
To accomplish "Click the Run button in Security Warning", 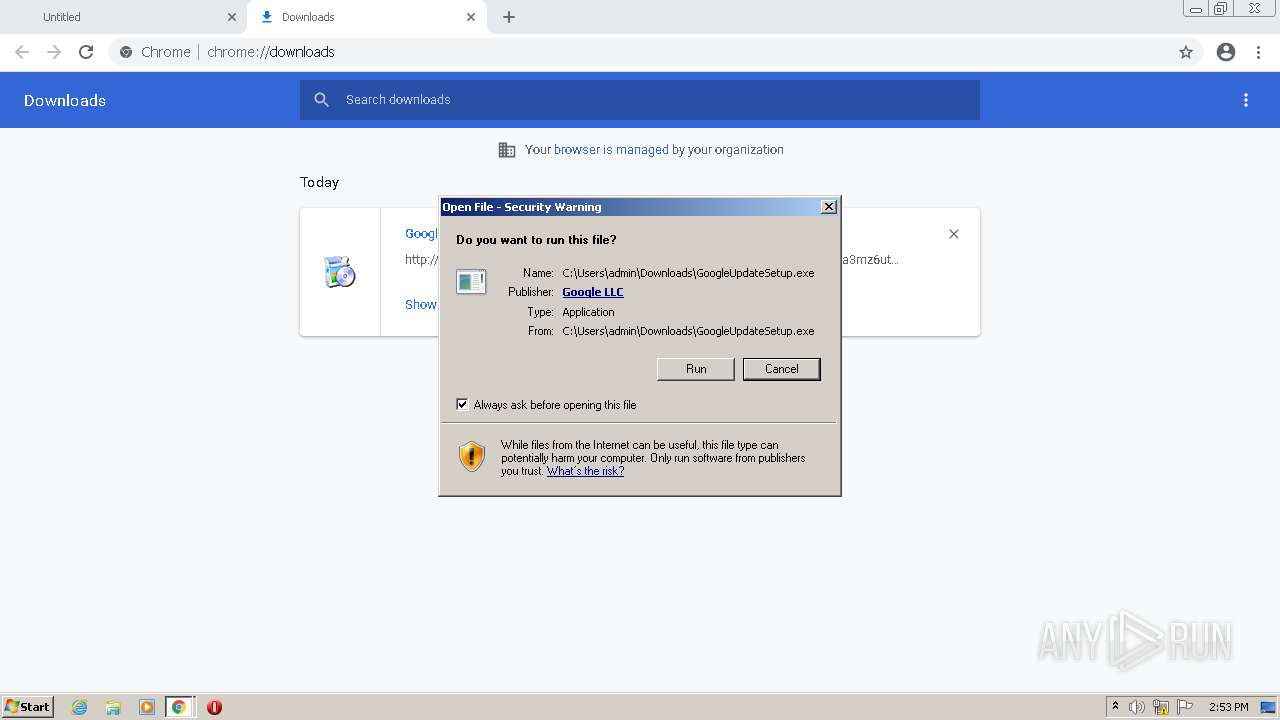I will point(696,369).
